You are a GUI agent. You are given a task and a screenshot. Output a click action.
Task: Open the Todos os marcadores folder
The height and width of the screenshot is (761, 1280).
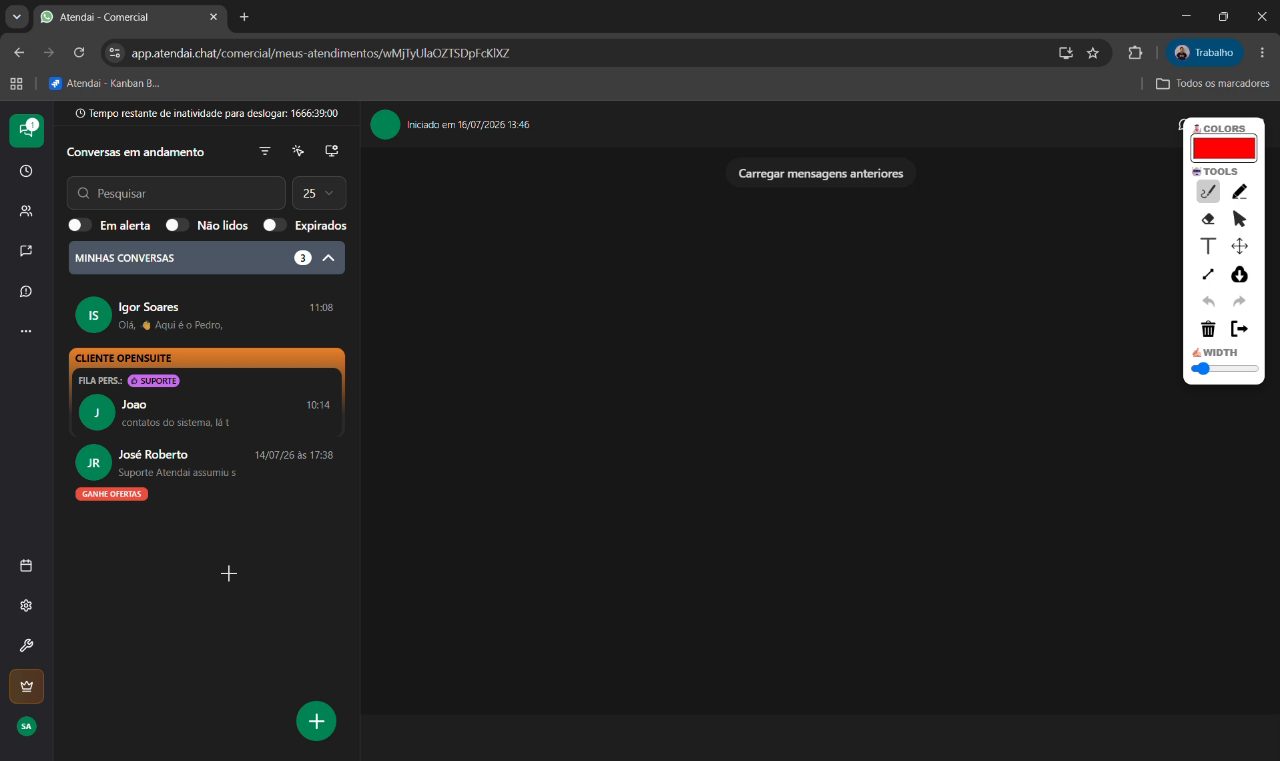point(1212,83)
